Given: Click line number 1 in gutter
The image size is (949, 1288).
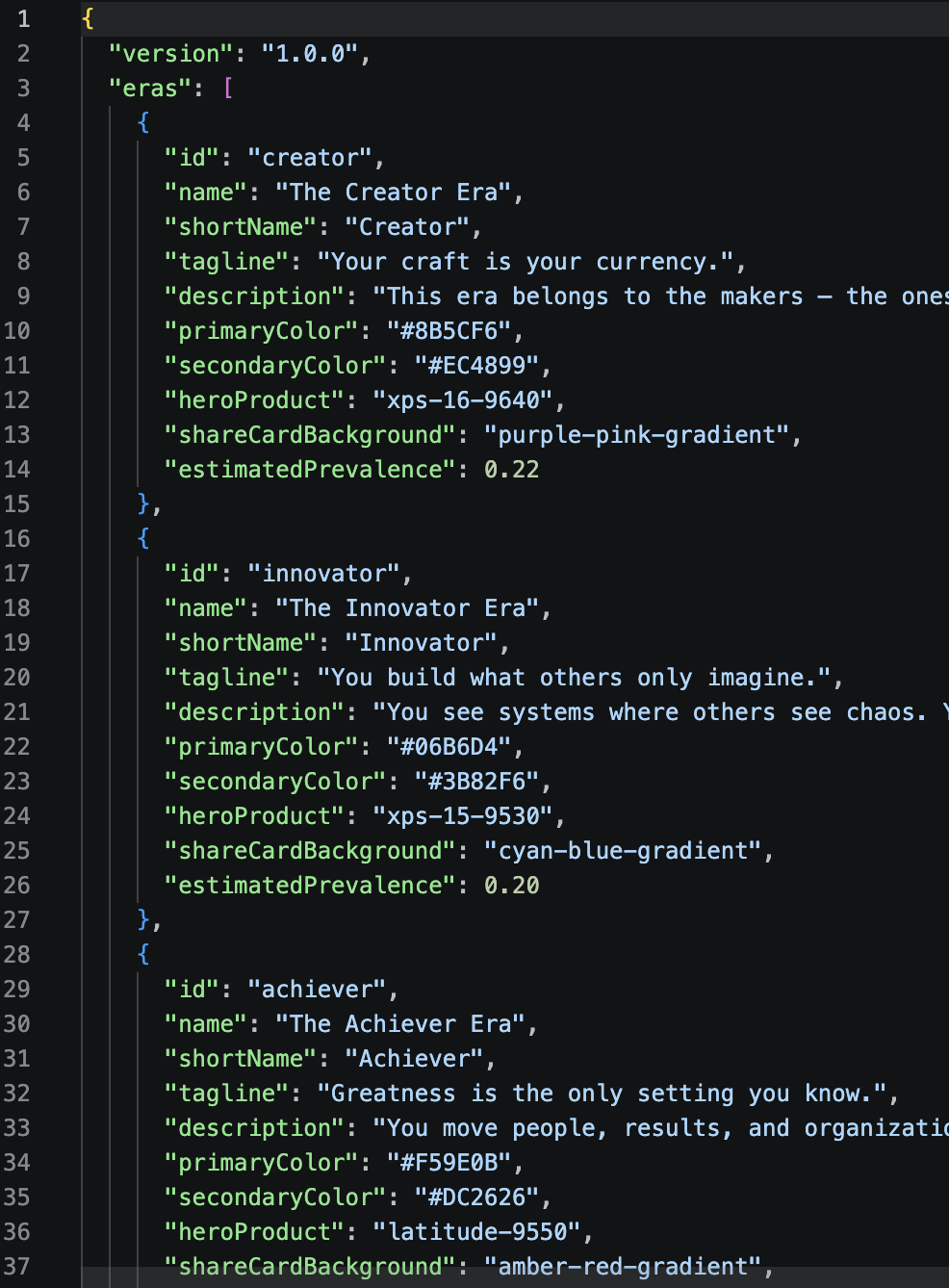Looking at the screenshot, I should [23, 18].
